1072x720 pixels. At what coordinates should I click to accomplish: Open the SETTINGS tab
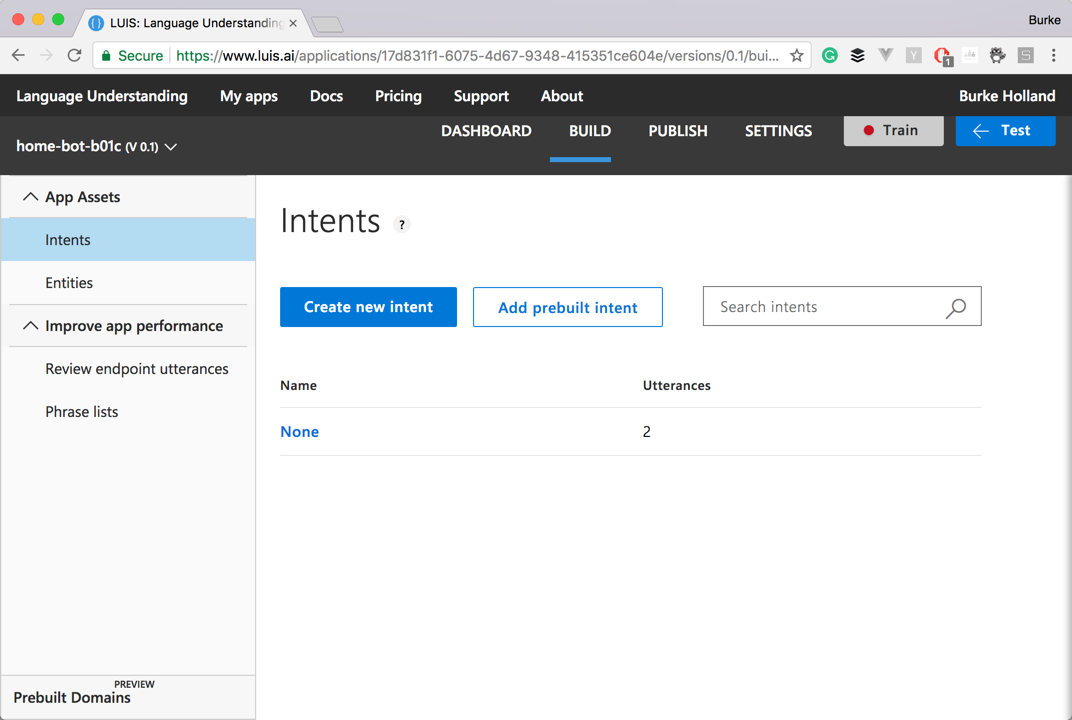[x=778, y=131]
